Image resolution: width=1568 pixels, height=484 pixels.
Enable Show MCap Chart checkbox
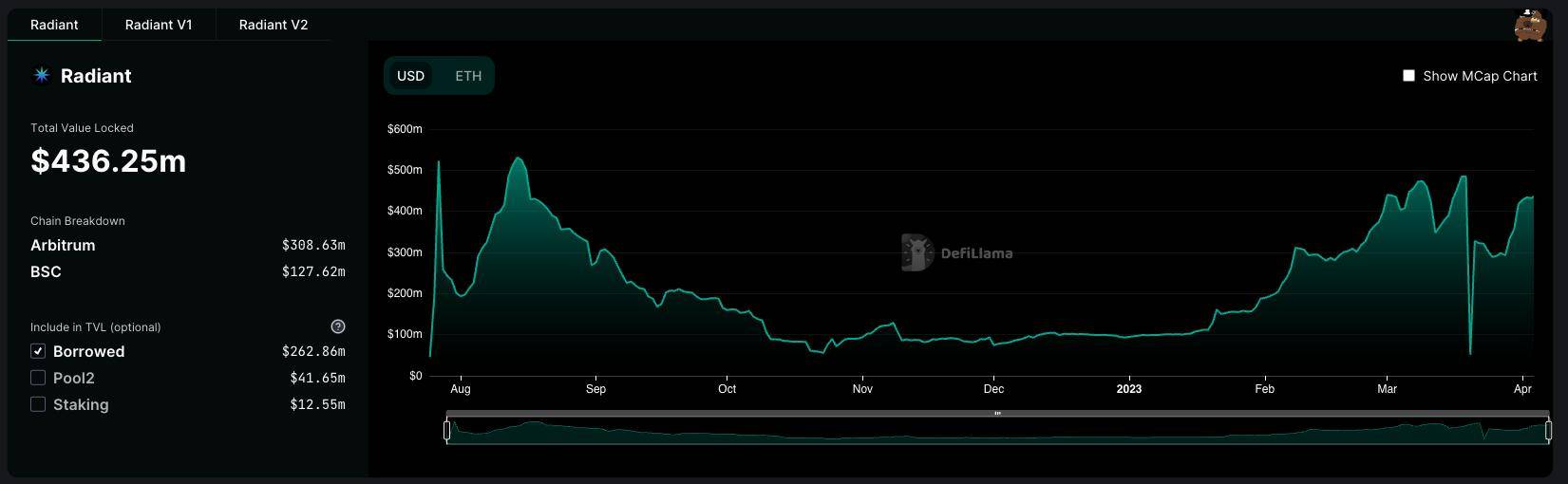(x=1408, y=76)
